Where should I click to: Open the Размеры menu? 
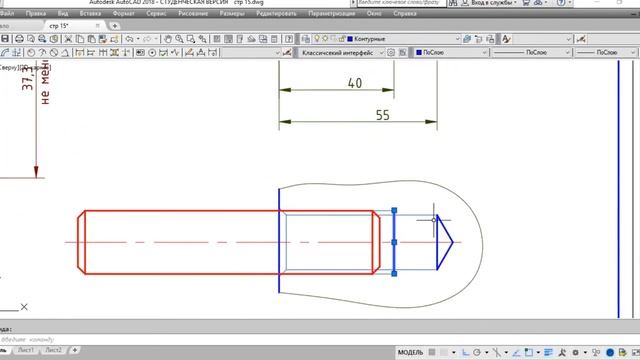[232, 13]
